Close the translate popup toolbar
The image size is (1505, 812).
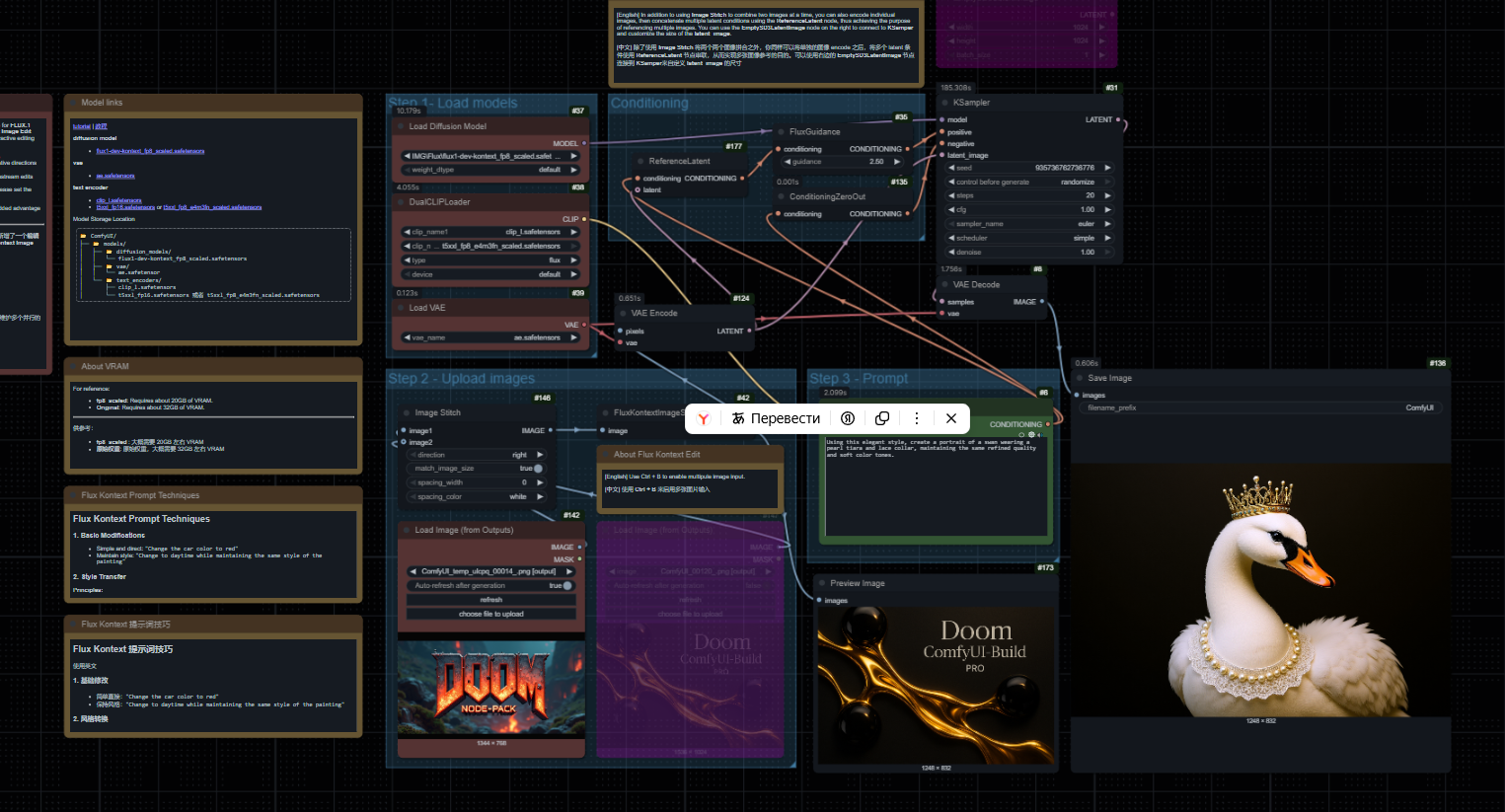pos(951,418)
